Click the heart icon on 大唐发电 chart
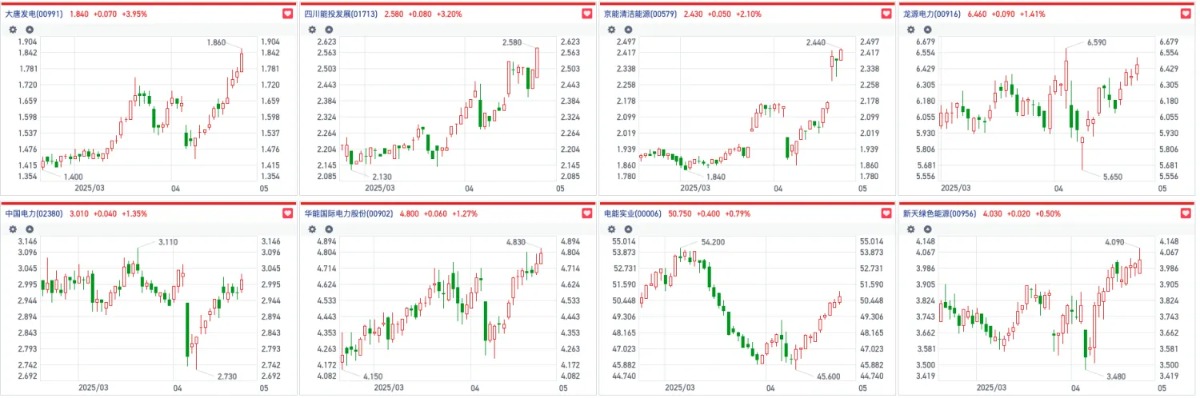Screen dimensions: 1200x398 [x=288, y=14]
